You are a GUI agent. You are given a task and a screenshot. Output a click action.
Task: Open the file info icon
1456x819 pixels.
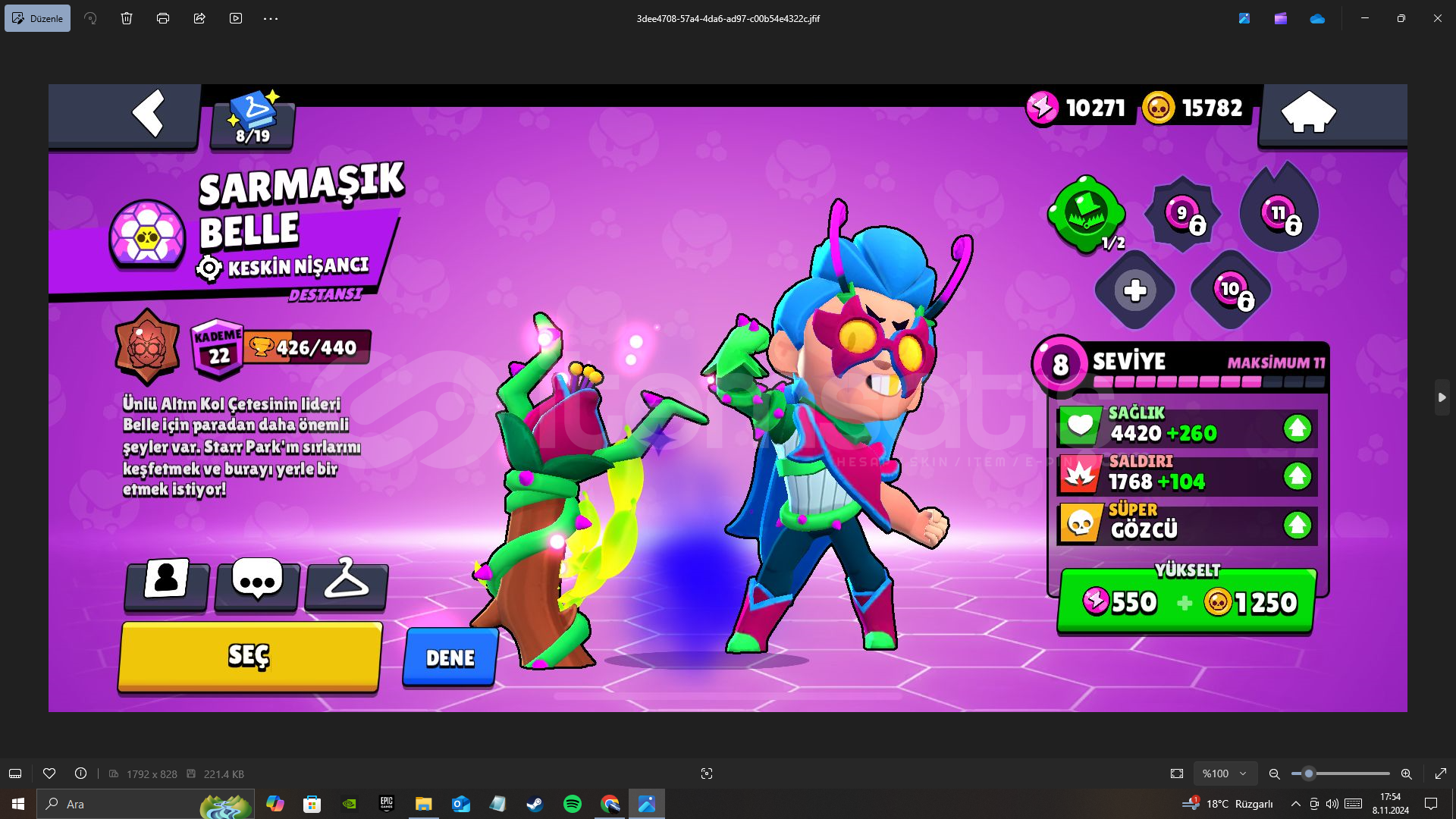(x=80, y=773)
